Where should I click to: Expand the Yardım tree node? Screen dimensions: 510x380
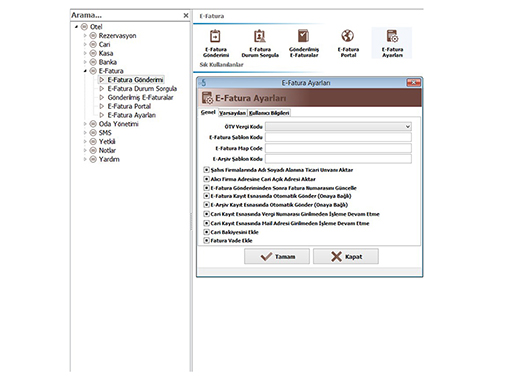(x=85, y=159)
